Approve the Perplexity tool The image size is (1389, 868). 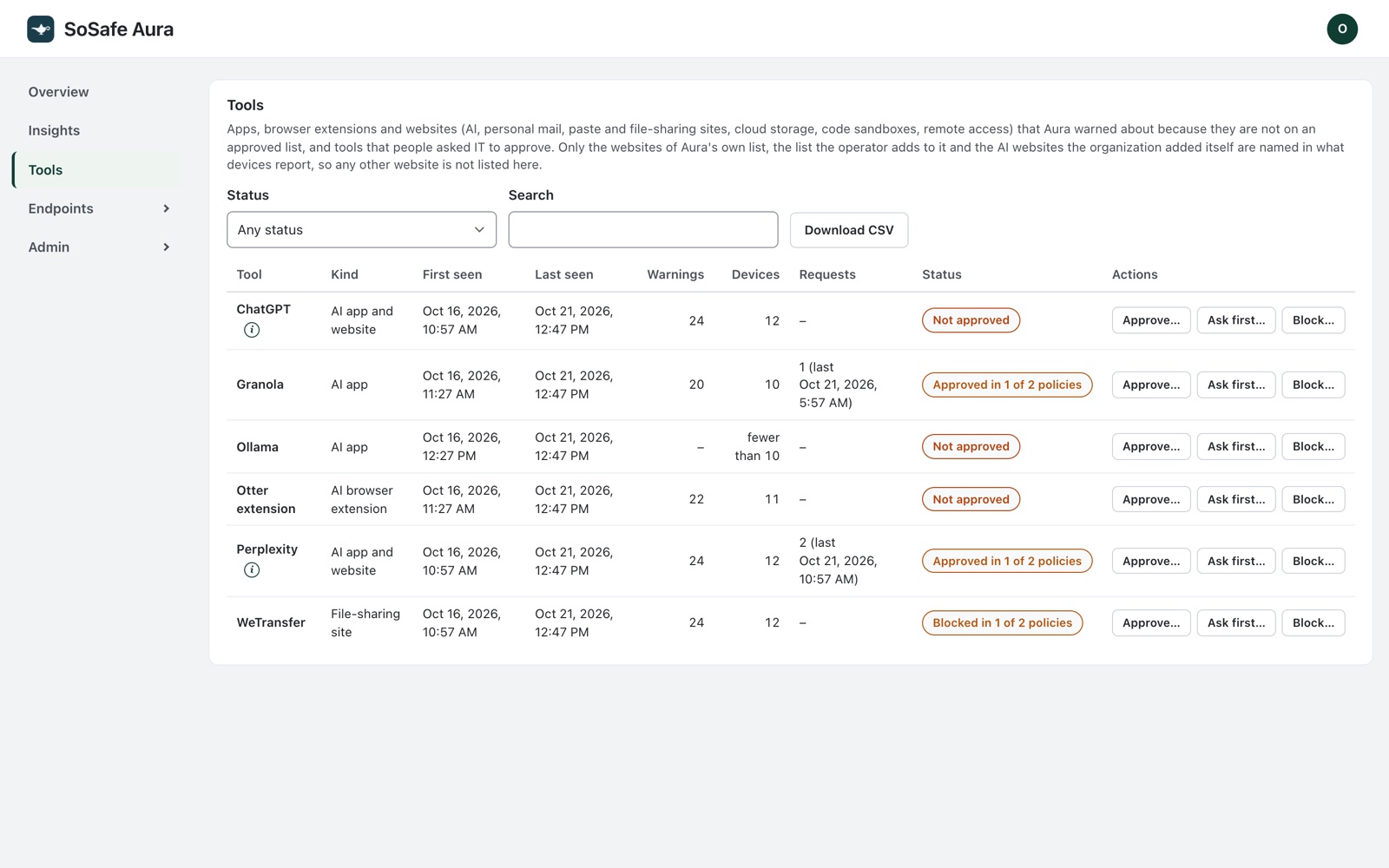[x=1151, y=561]
